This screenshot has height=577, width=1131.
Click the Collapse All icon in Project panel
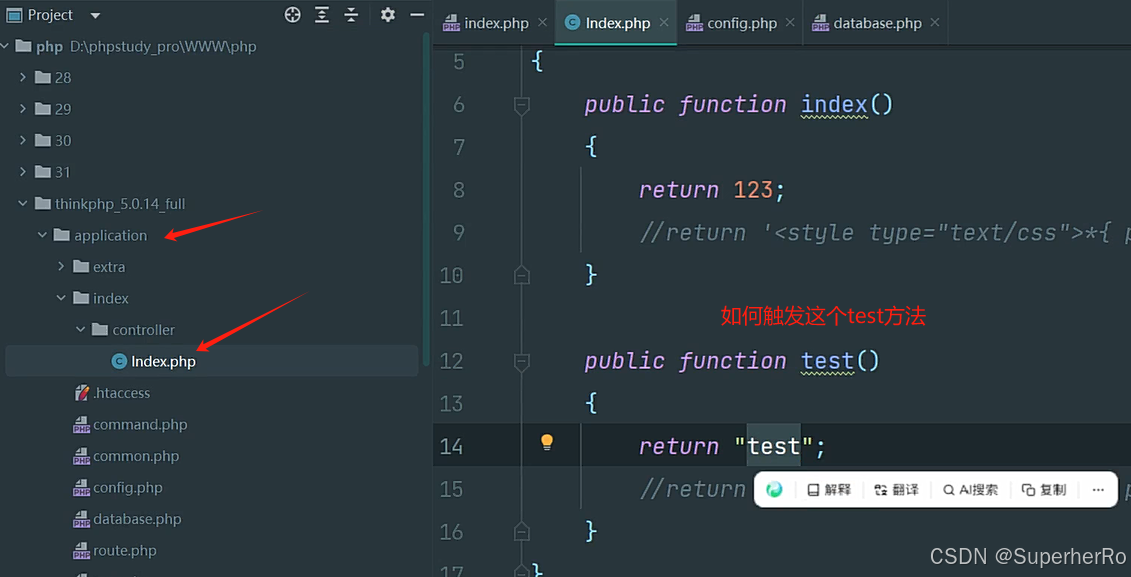pyautogui.click(x=351, y=14)
